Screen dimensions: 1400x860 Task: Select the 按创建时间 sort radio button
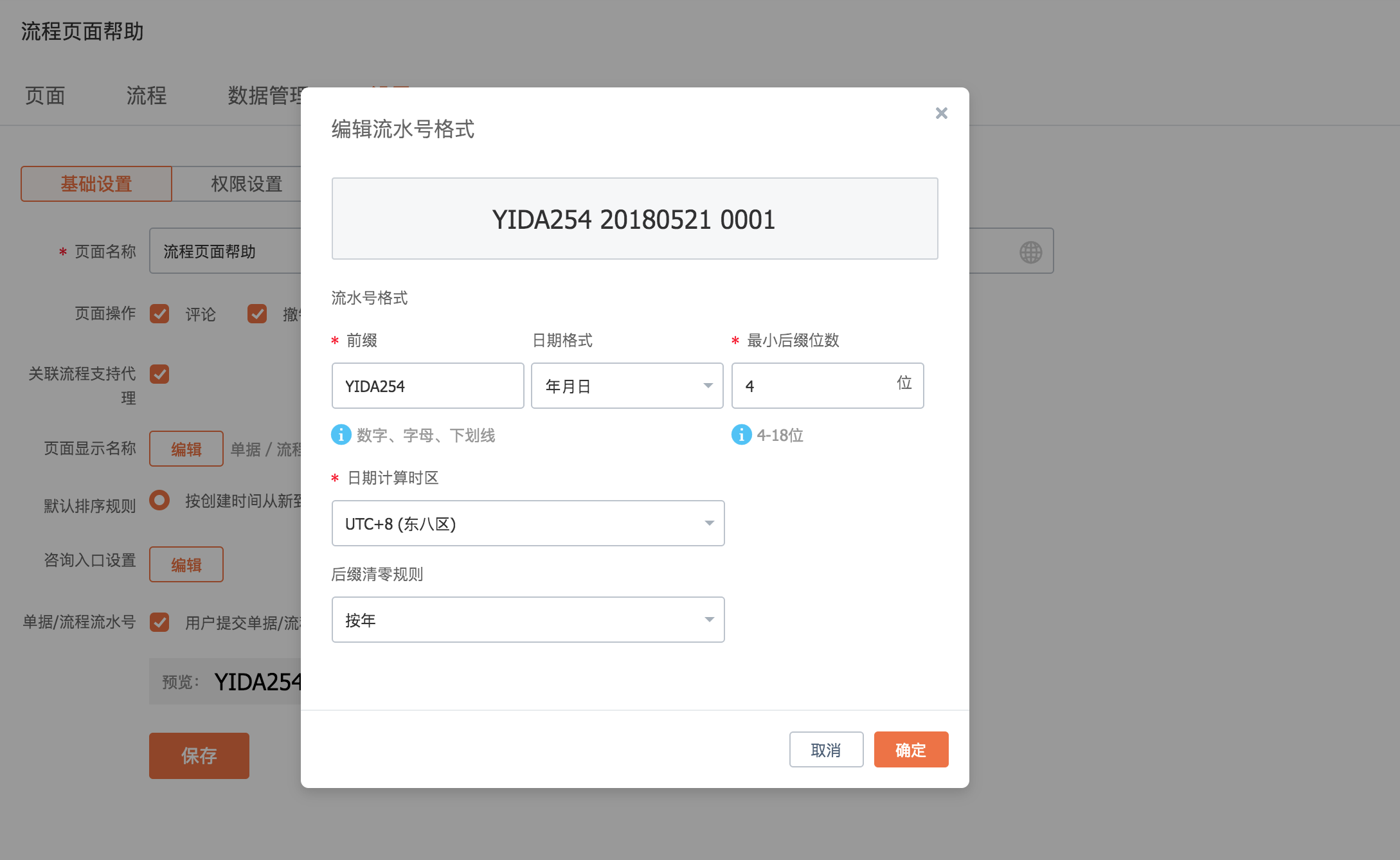click(x=159, y=500)
